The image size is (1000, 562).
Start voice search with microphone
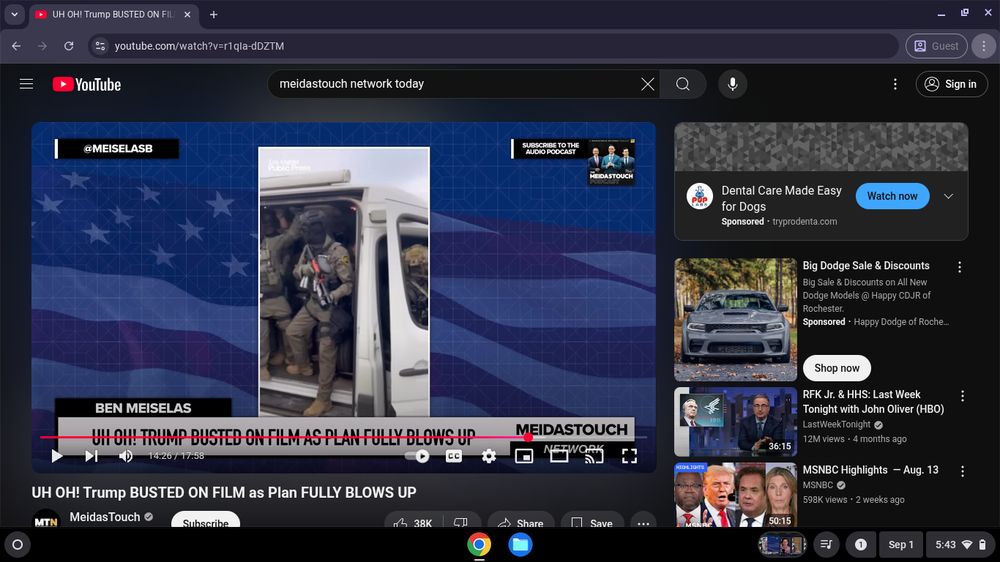point(733,84)
